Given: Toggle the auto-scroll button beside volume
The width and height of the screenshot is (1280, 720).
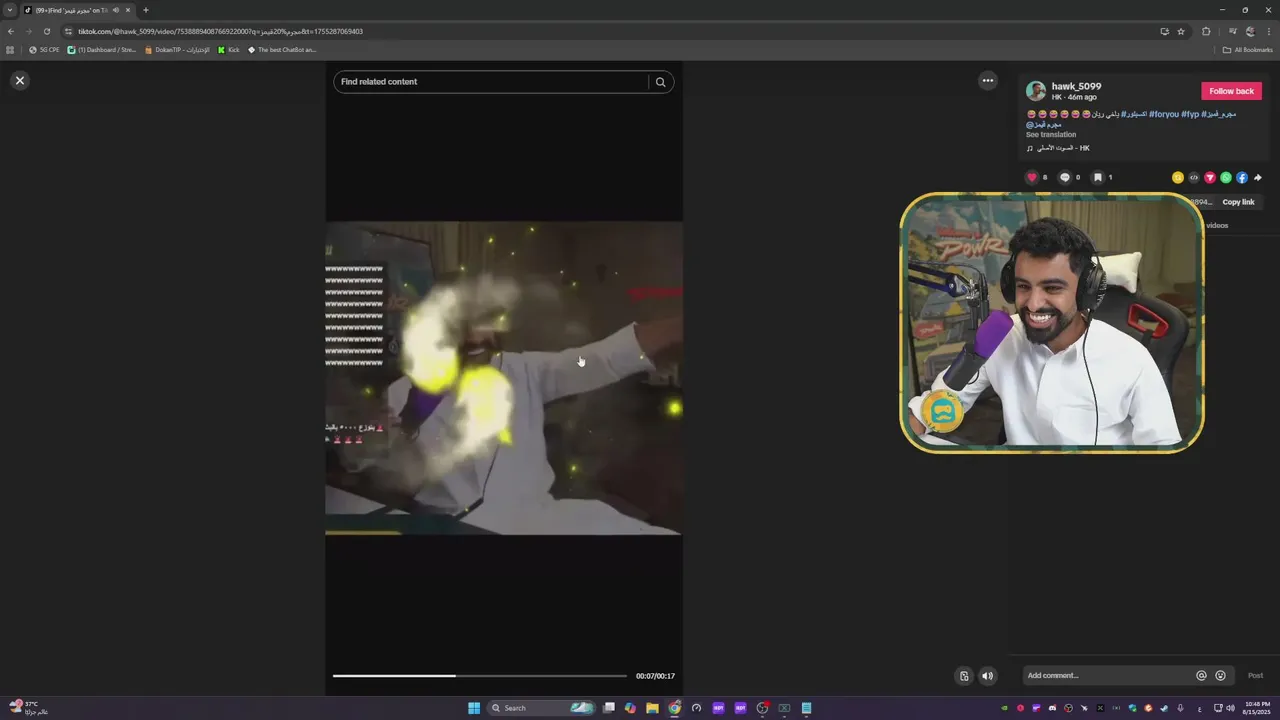Looking at the screenshot, I should click(964, 676).
